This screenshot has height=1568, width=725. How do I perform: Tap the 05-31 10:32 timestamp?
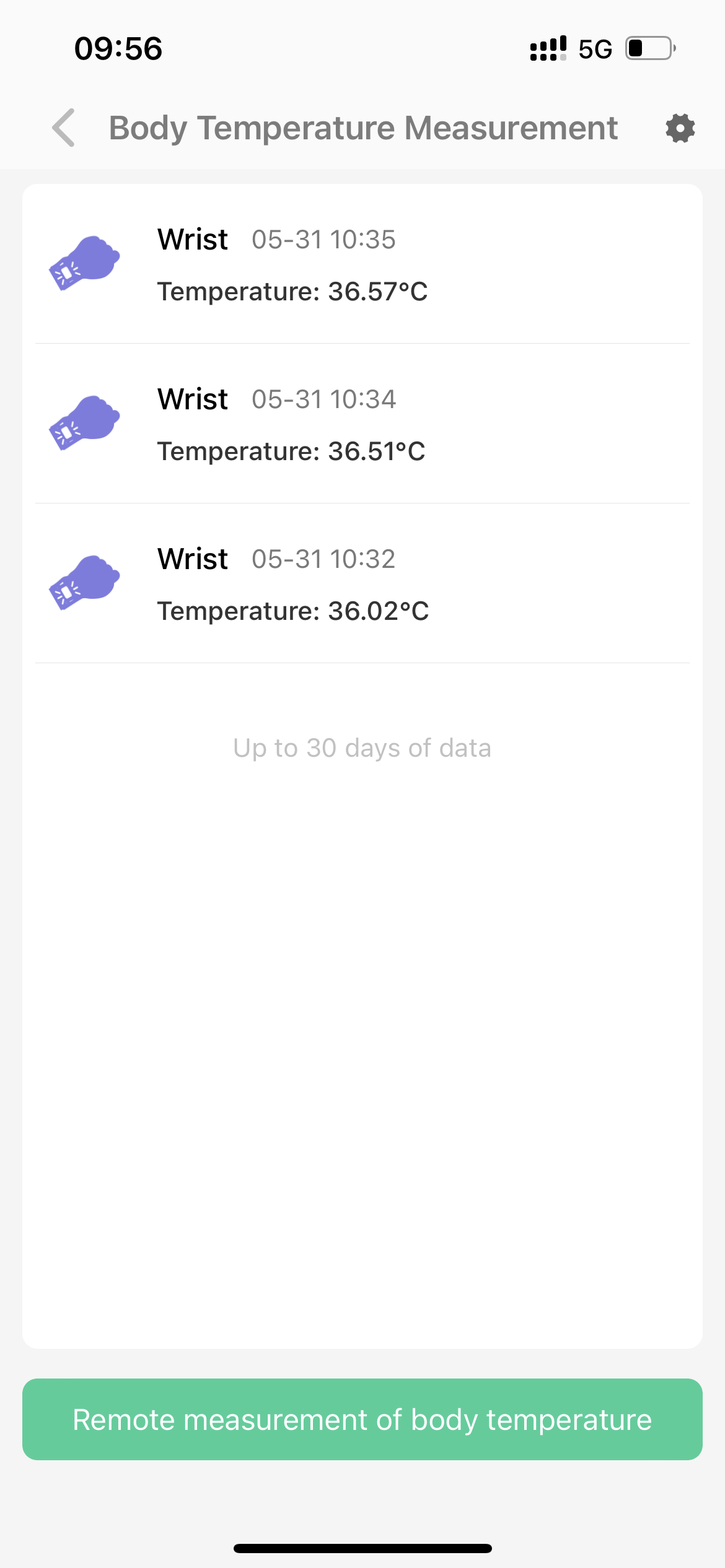tap(323, 559)
